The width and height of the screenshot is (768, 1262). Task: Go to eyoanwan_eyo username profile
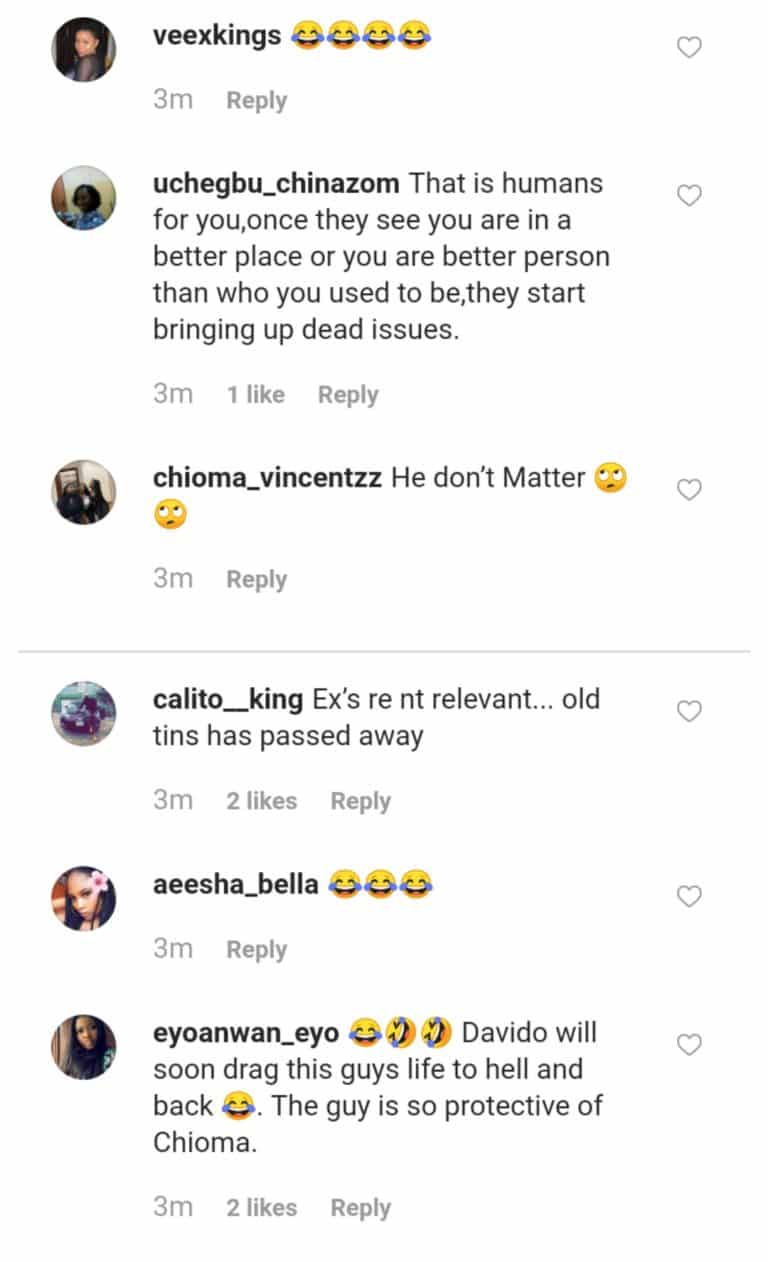[247, 1033]
